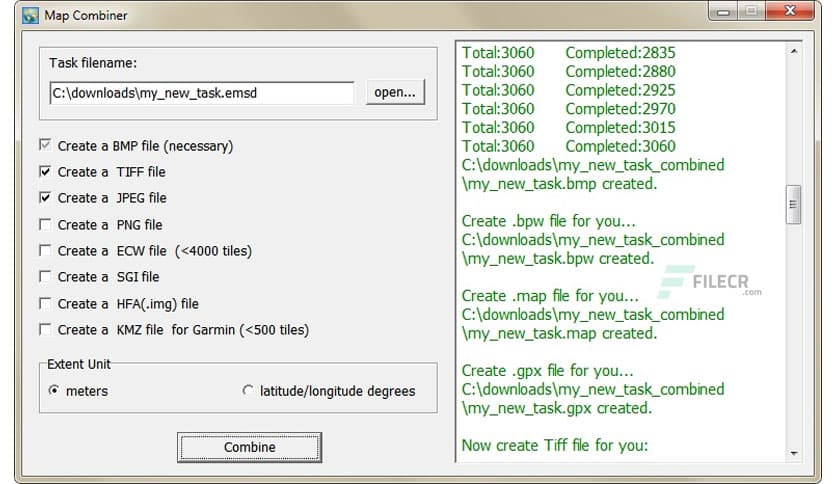Uncheck Create a TIFF file

tap(45, 172)
